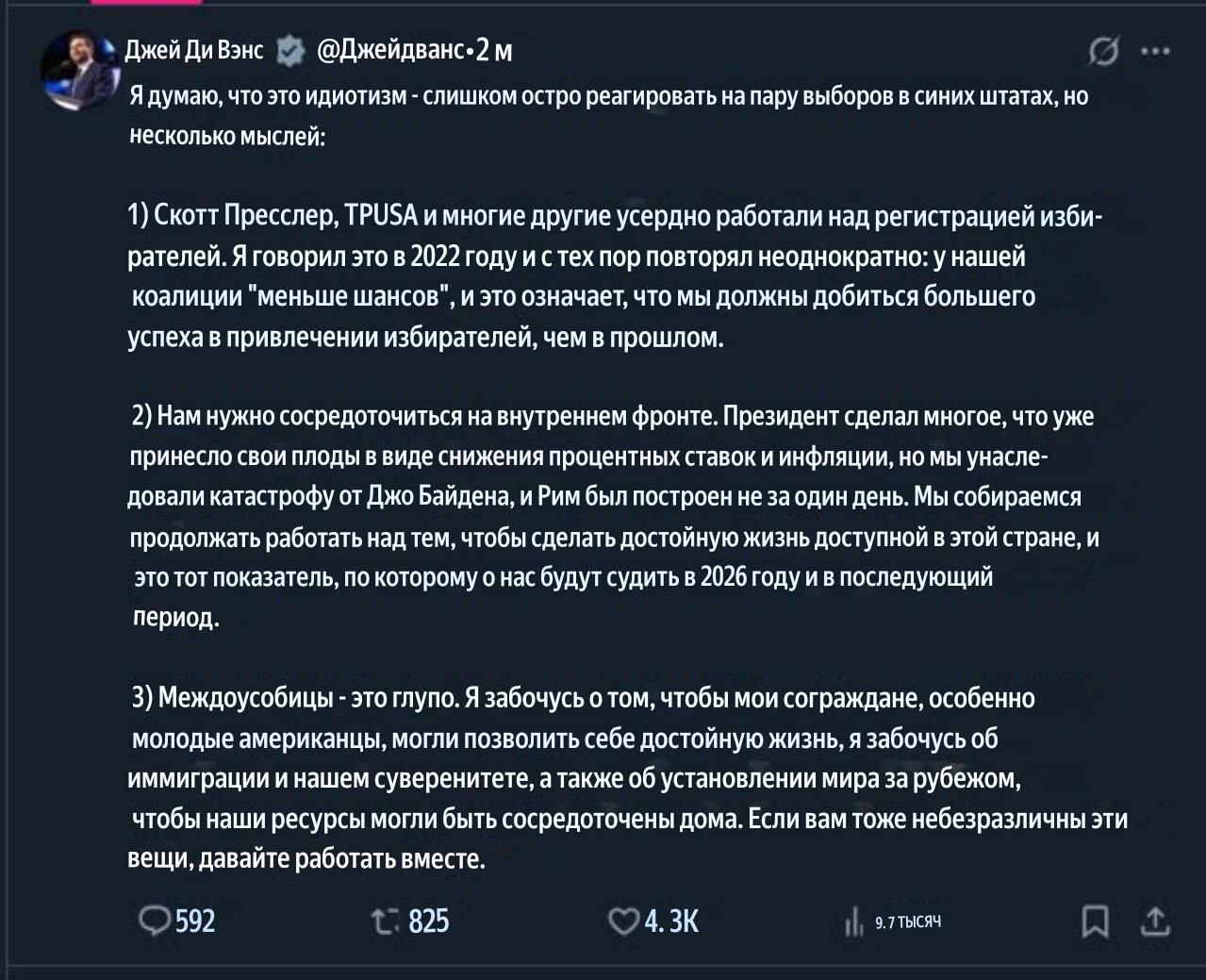Click the 9.7 тысяч views count

pyautogui.click(x=908, y=922)
